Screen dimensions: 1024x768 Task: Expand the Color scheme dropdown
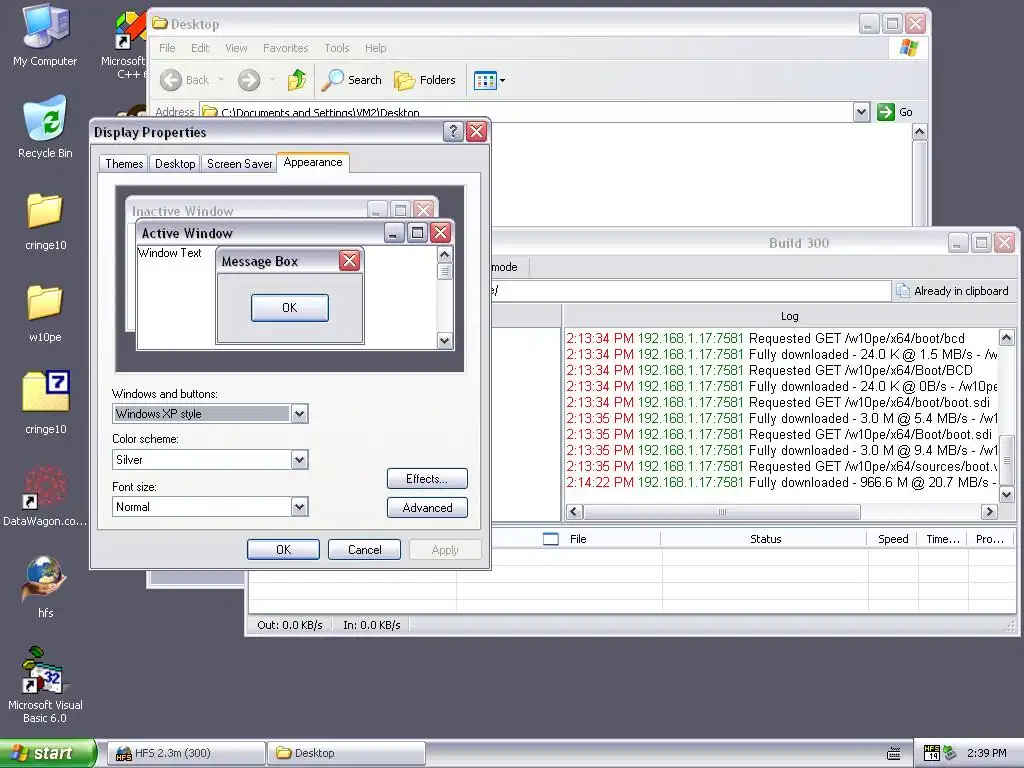click(x=299, y=460)
